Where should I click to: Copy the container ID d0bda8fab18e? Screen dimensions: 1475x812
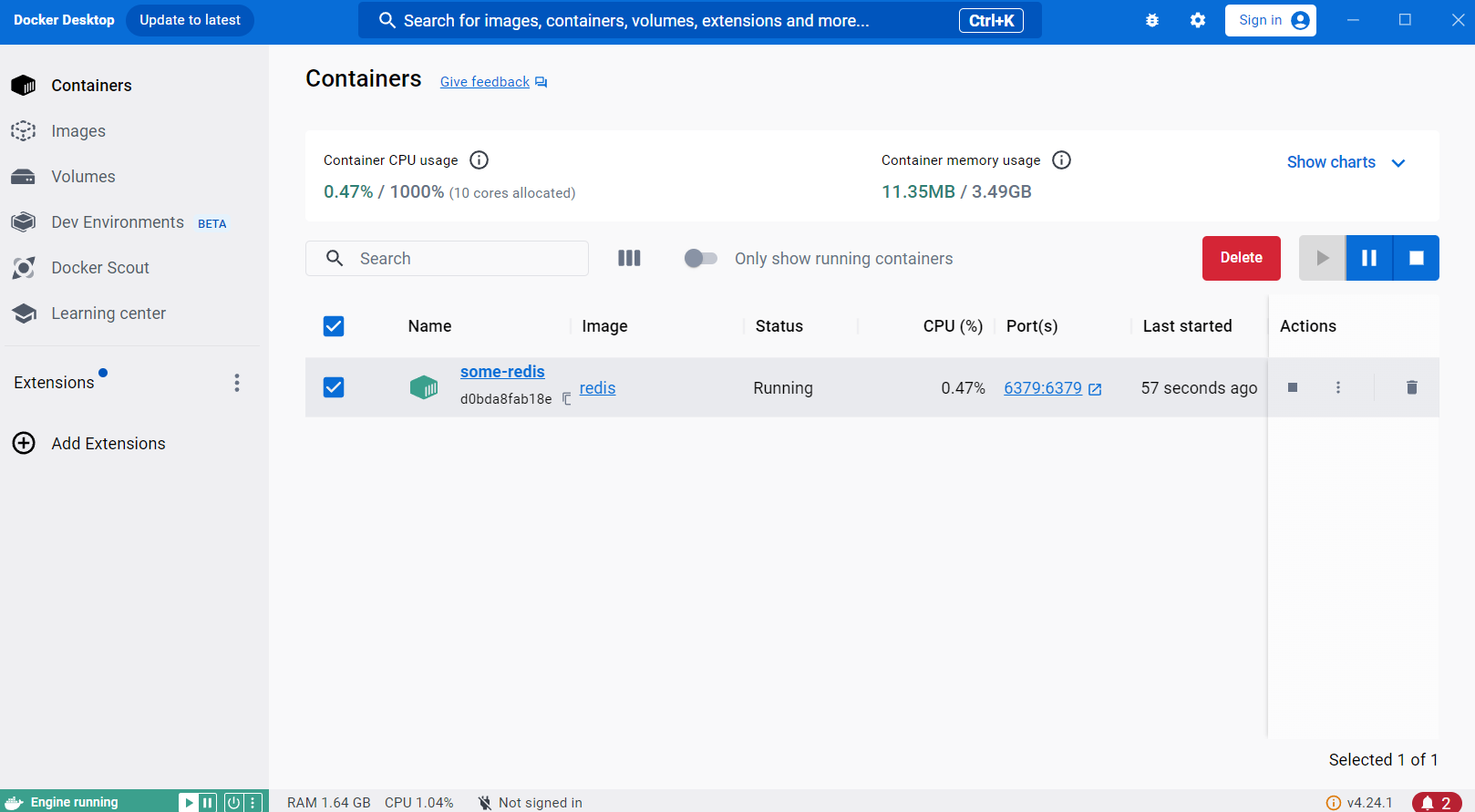[566, 399]
